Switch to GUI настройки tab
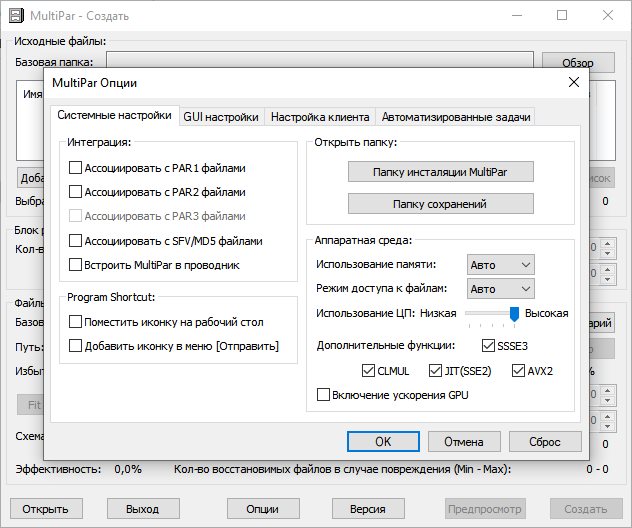The width and height of the screenshot is (632, 528). point(221,117)
